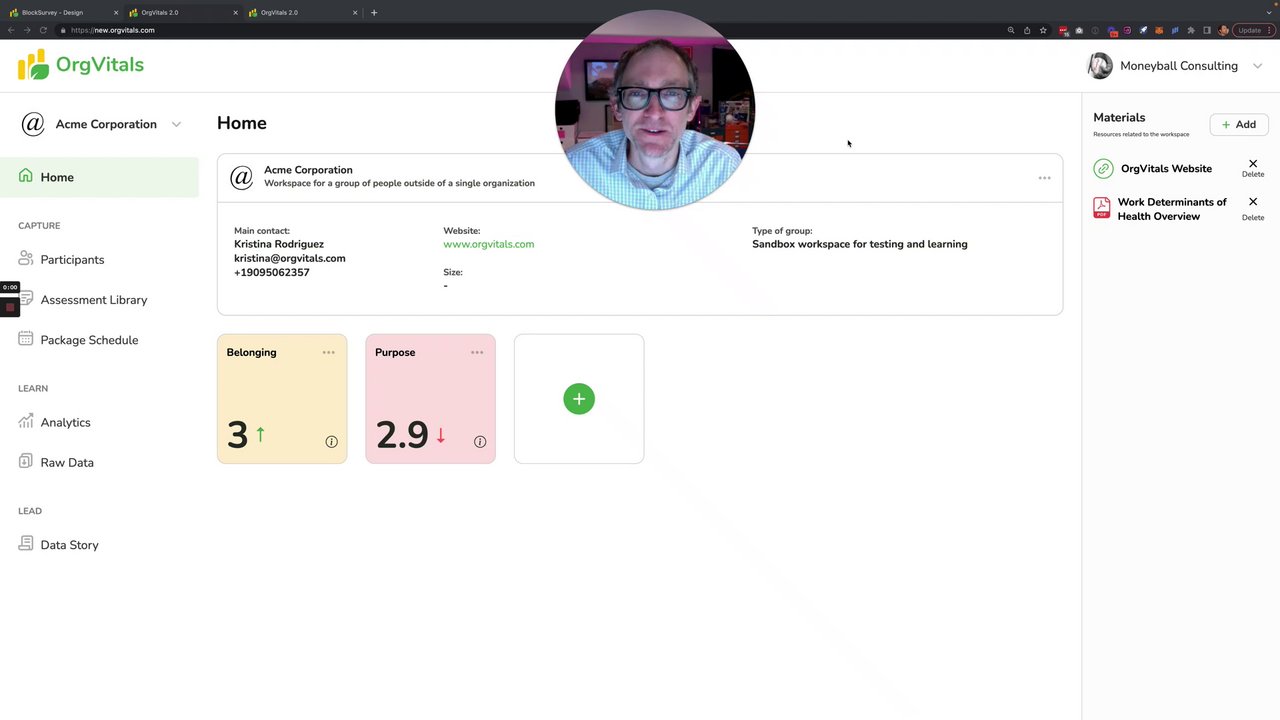1280x720 pixels.
Task: Click the rocket extension icon
Action: click(1143, 30)
